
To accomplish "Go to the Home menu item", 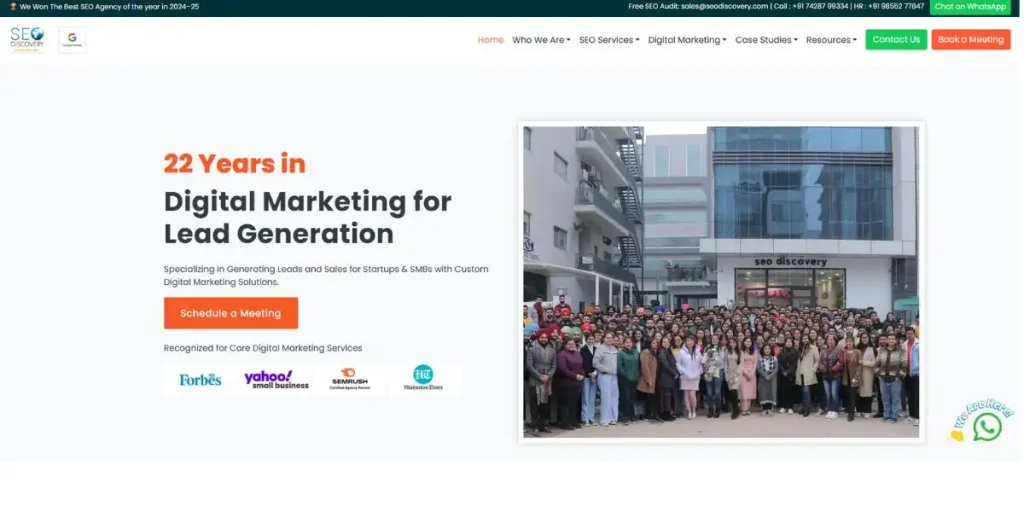I will 490,40.
